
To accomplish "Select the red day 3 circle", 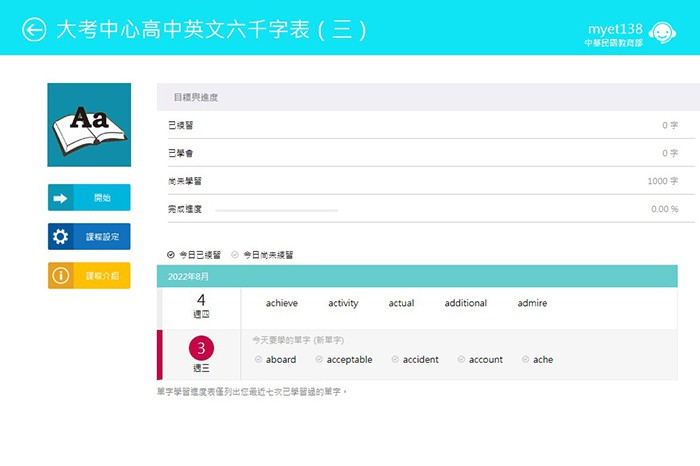I will (202, 349).
